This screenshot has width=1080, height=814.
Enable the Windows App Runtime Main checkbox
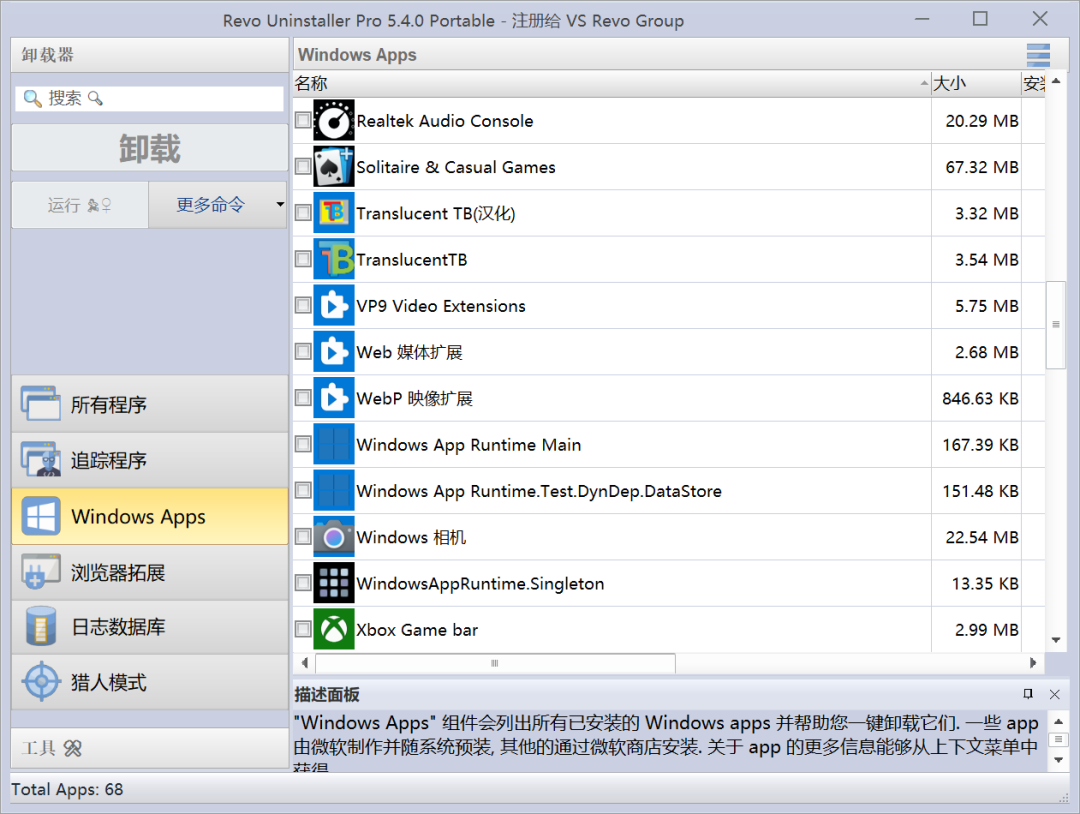303,444
